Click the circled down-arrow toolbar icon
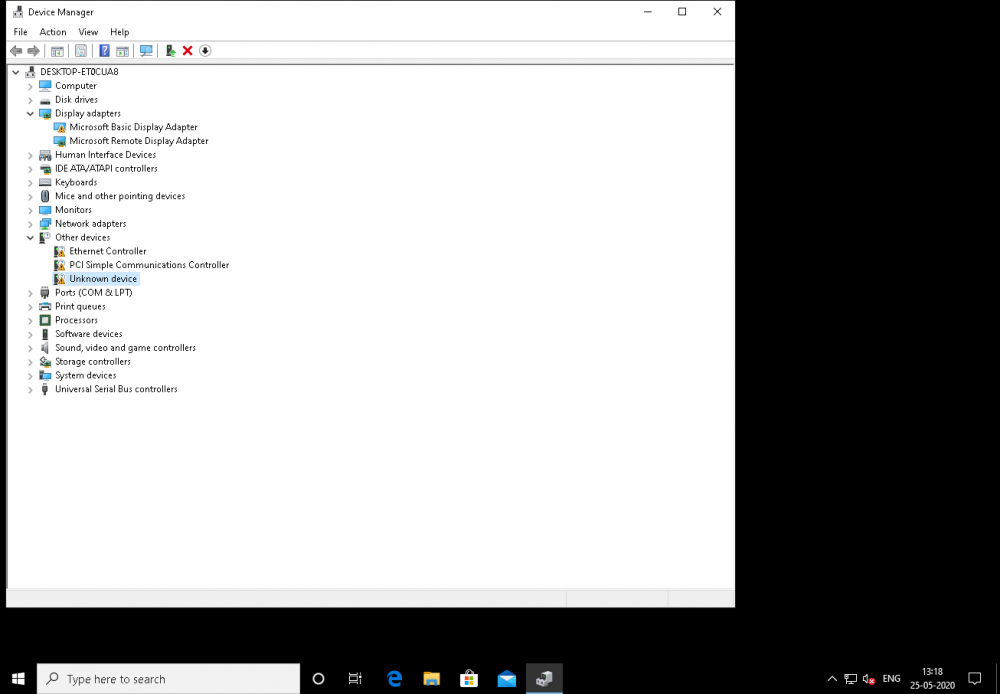This screenshot has width=1000, height=694. (205, 51)
